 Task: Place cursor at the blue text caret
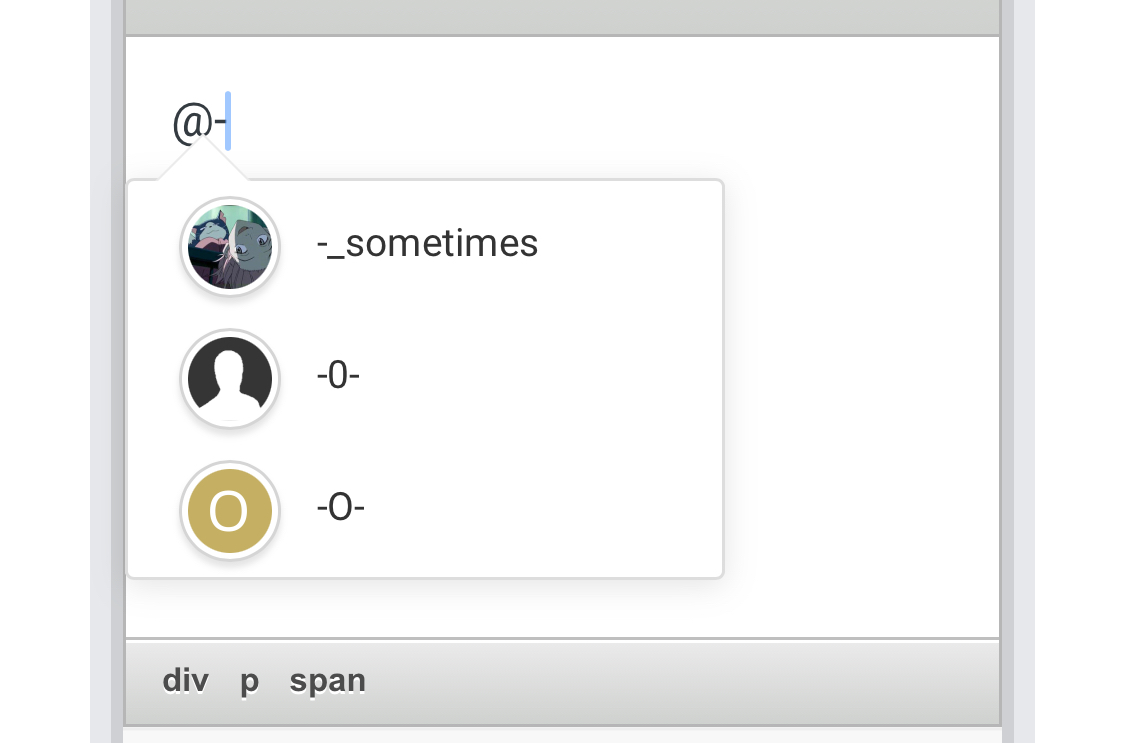pyautogui.click(x=228, y=121)
